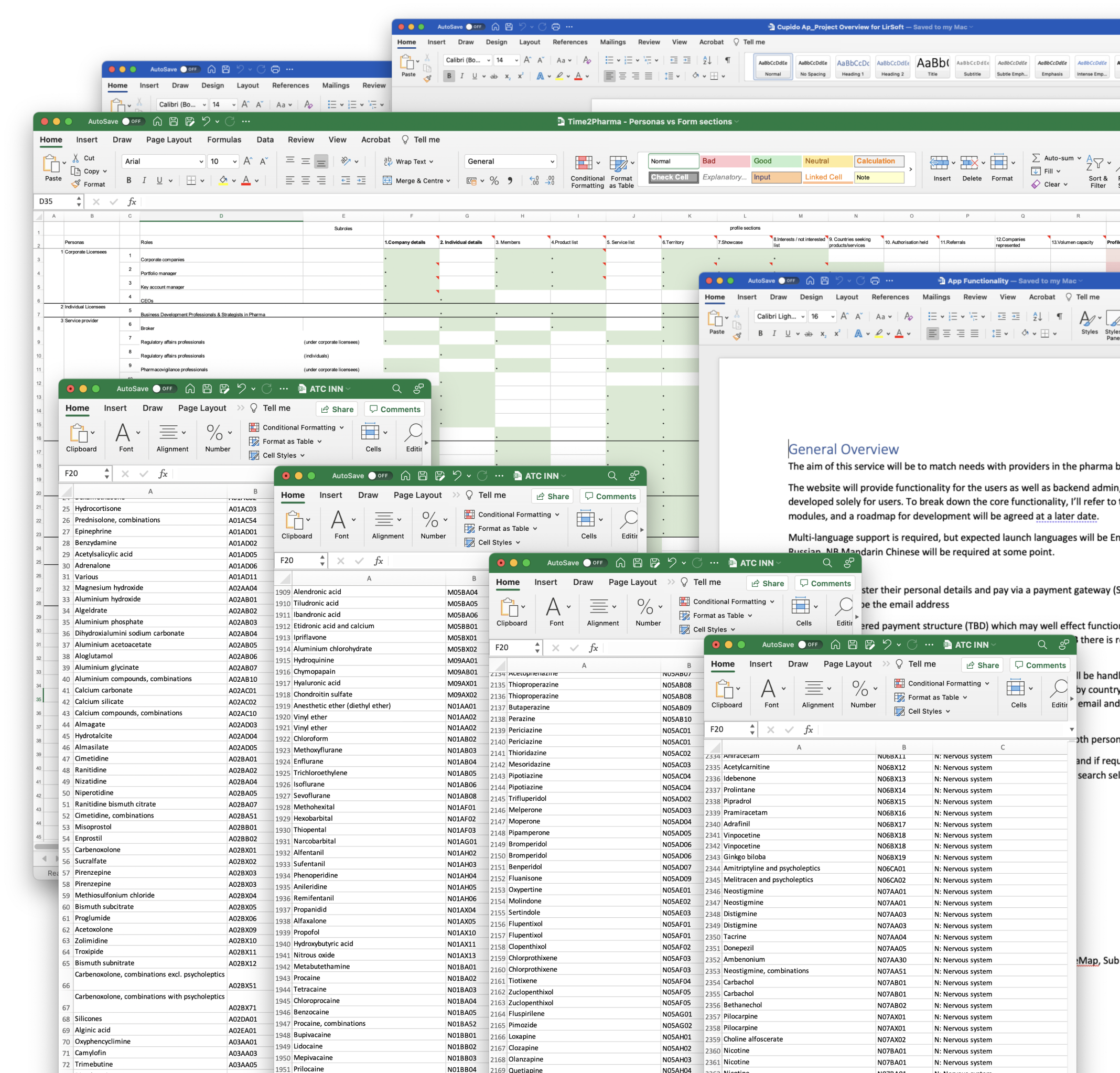Open the Arial font name dropdown
Image resolution: width=1120 pixels, height=1073 pixels.
[x=201, y=162]
